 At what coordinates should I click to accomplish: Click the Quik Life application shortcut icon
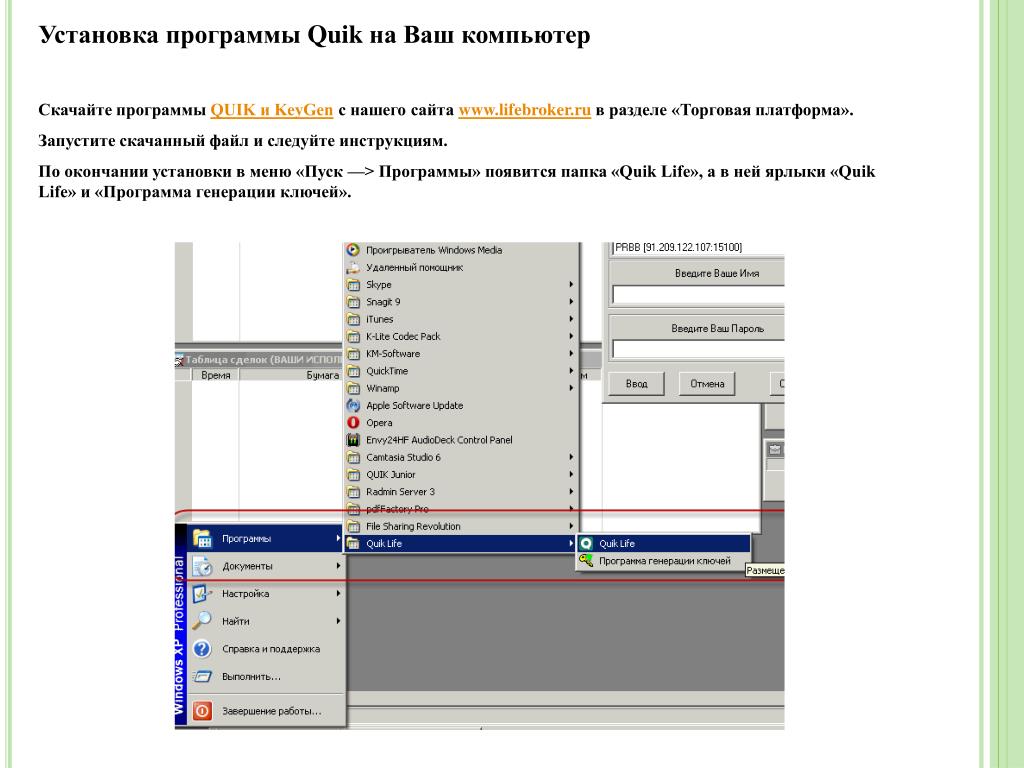click(x=586, y=543)
